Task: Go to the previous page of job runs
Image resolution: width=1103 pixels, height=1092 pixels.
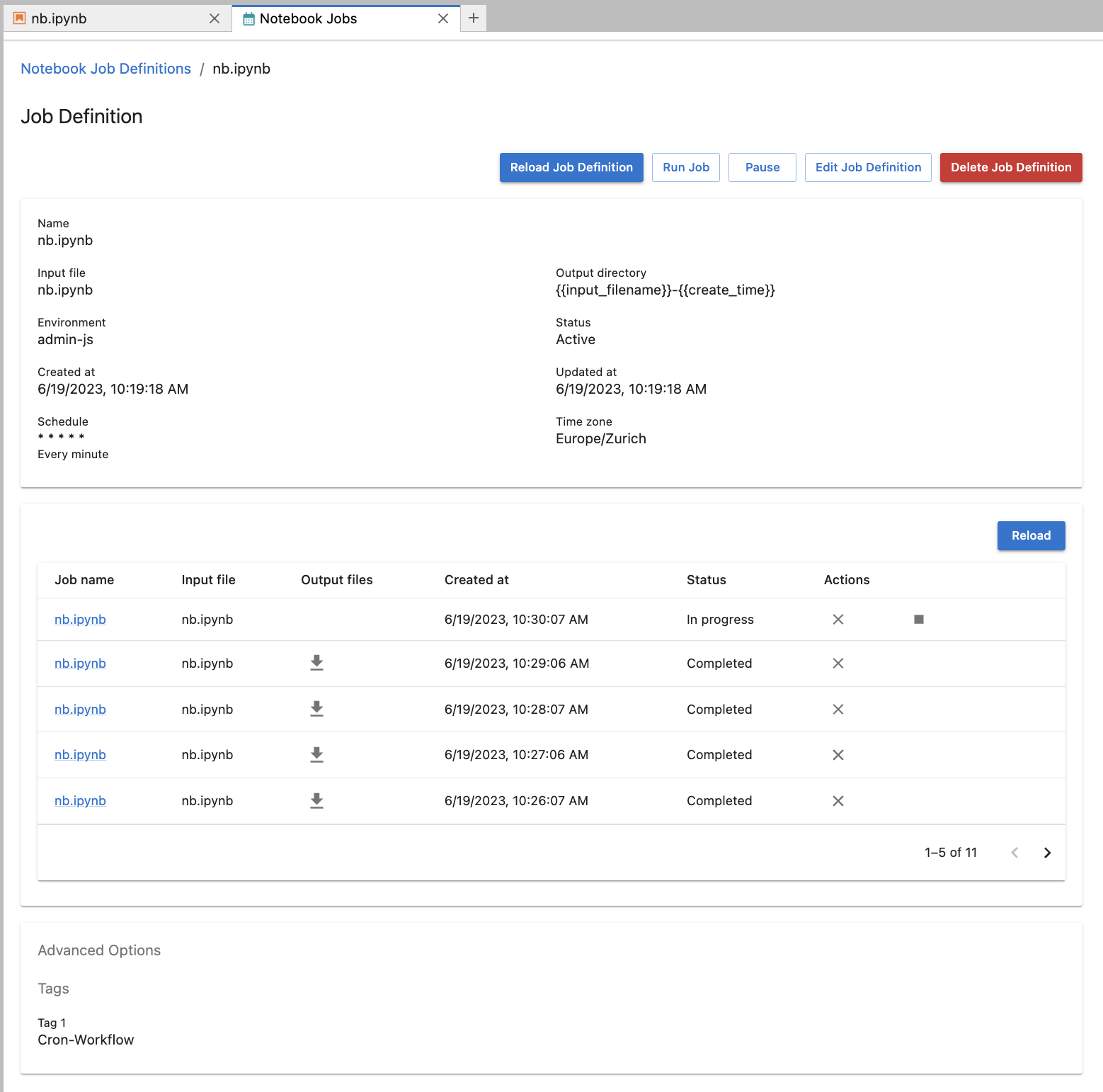Action: click(x=1015, y=853)
